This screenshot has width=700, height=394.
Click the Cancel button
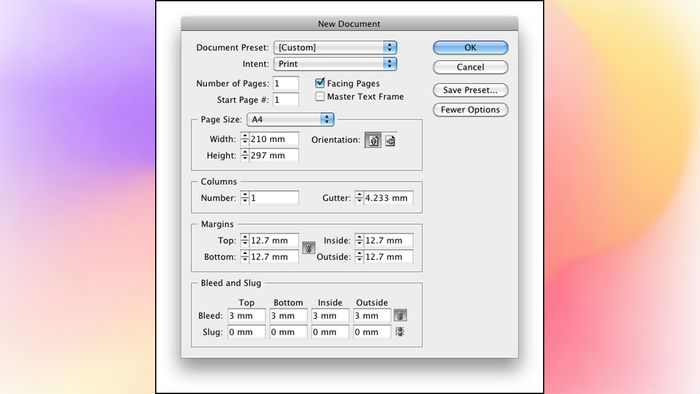[x=471, y=67]
